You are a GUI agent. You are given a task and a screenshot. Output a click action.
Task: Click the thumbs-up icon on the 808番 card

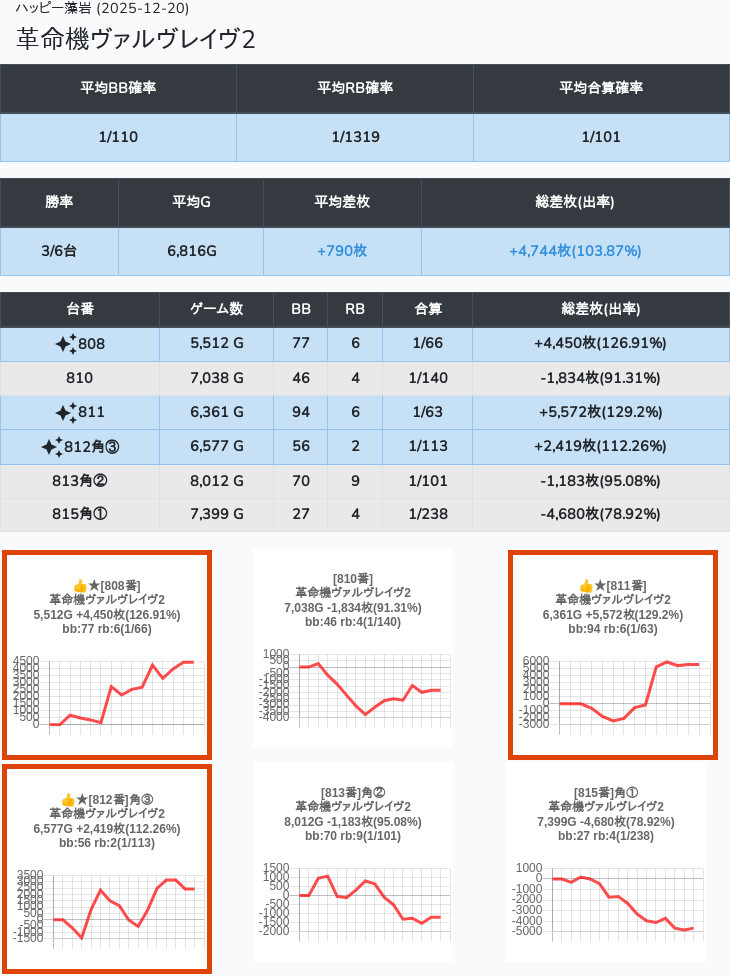pyautogui.click(x=81, y=585)
